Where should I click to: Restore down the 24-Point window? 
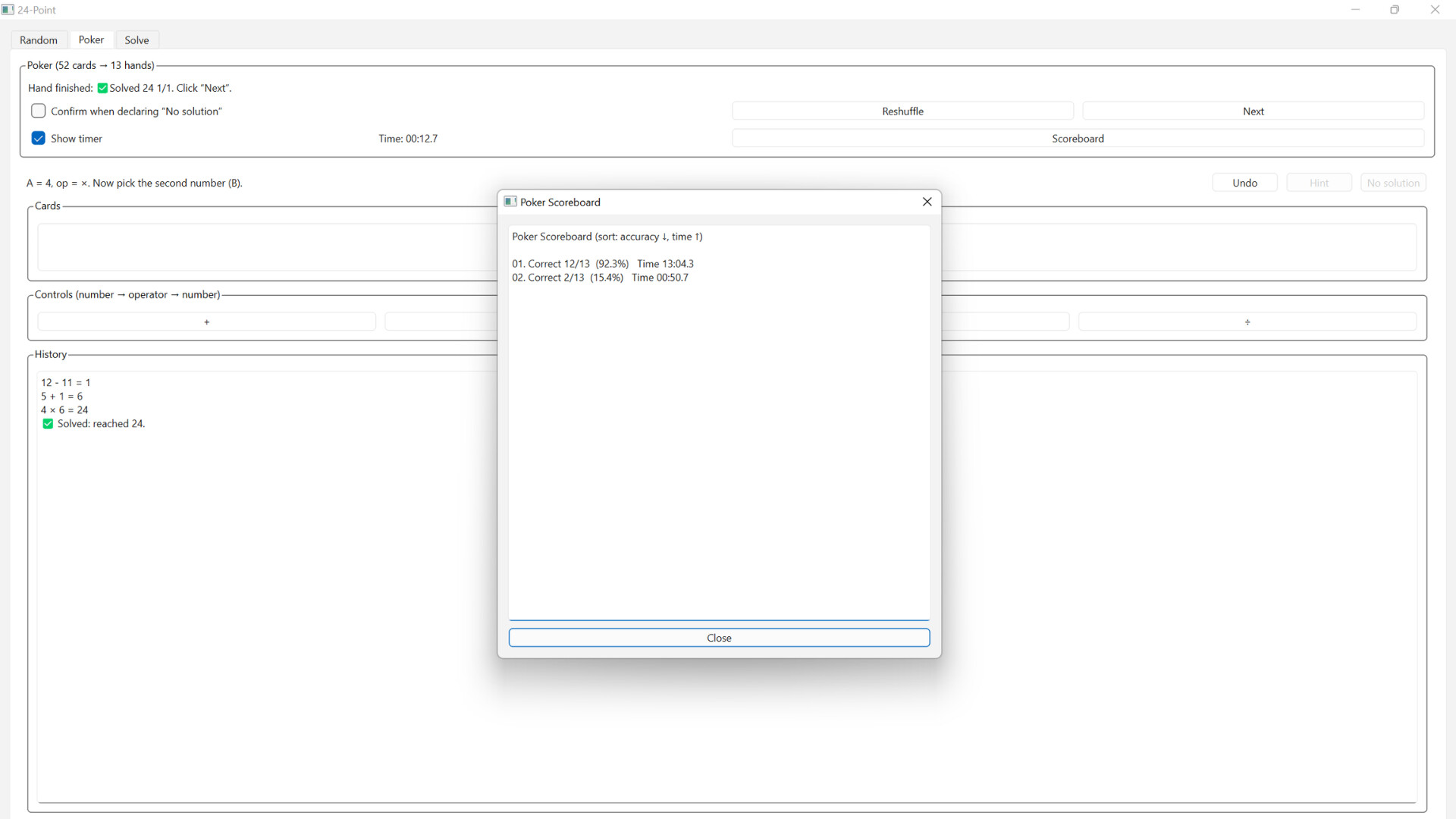point(1395,10)
